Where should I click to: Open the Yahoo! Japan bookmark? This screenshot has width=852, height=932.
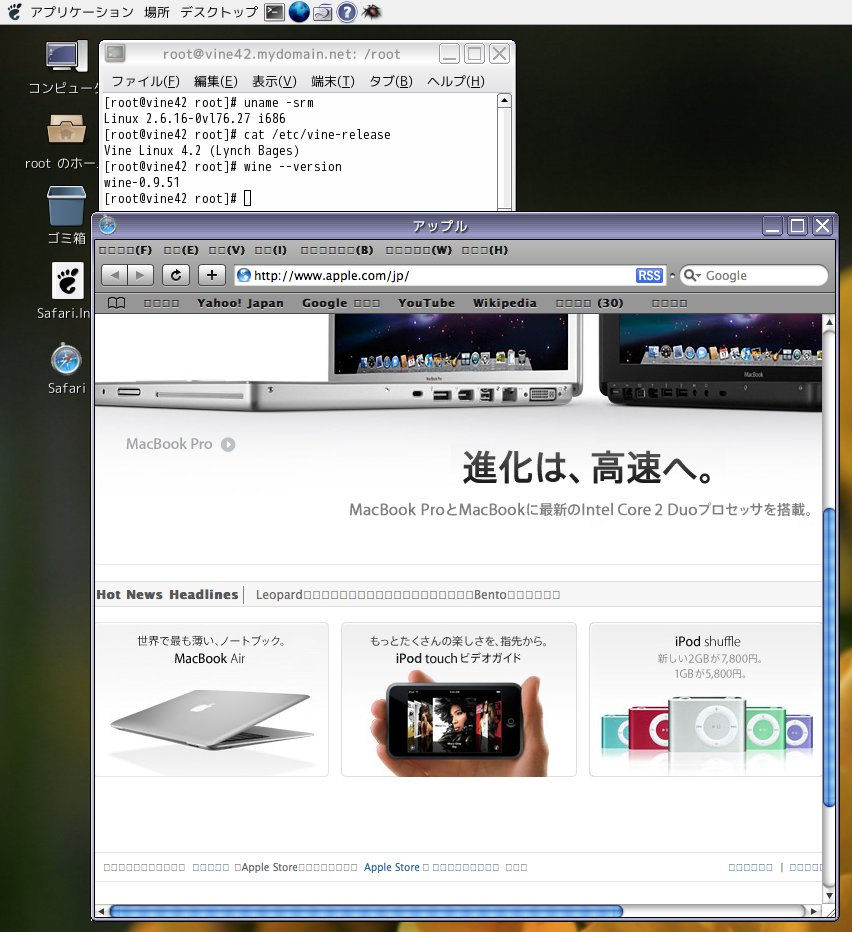coord(240,303)
